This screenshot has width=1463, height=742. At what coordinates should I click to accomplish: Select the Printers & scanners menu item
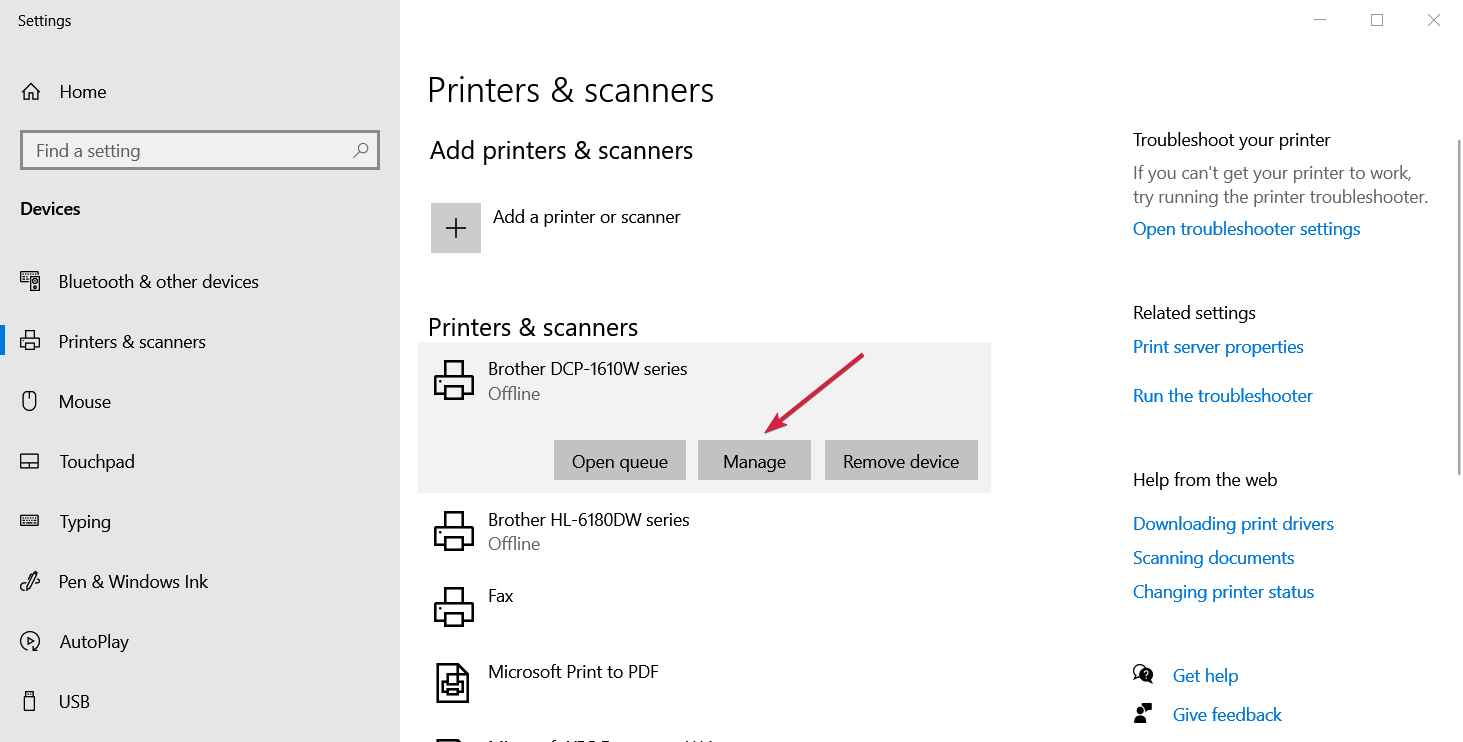(132, 342)
